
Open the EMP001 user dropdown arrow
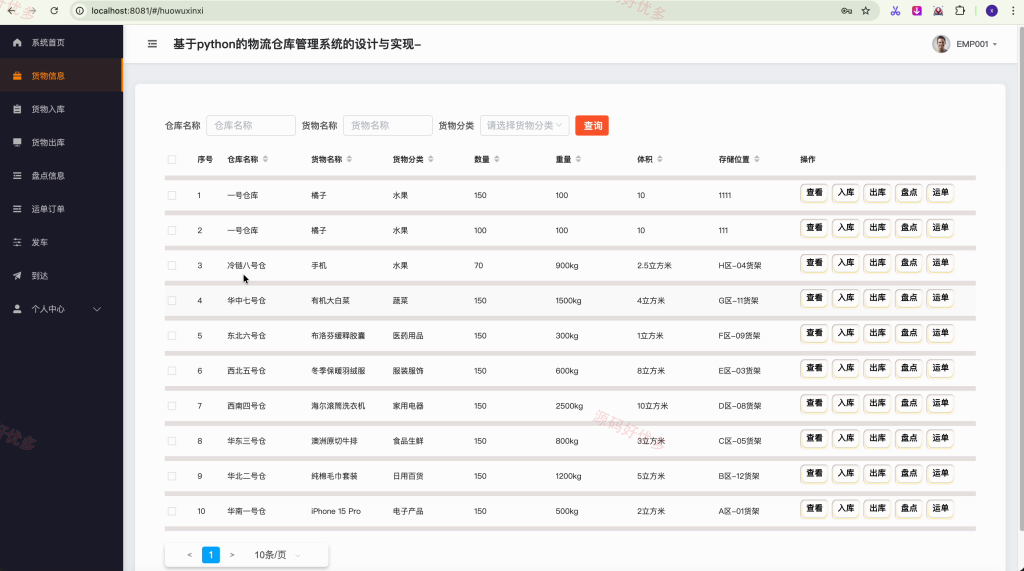pos(995,44)
